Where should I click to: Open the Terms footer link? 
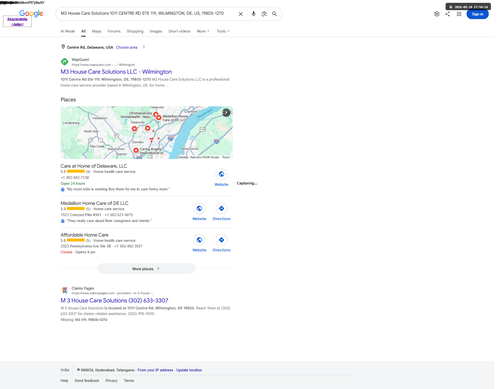pyautogui.click(x=129, y=381)
